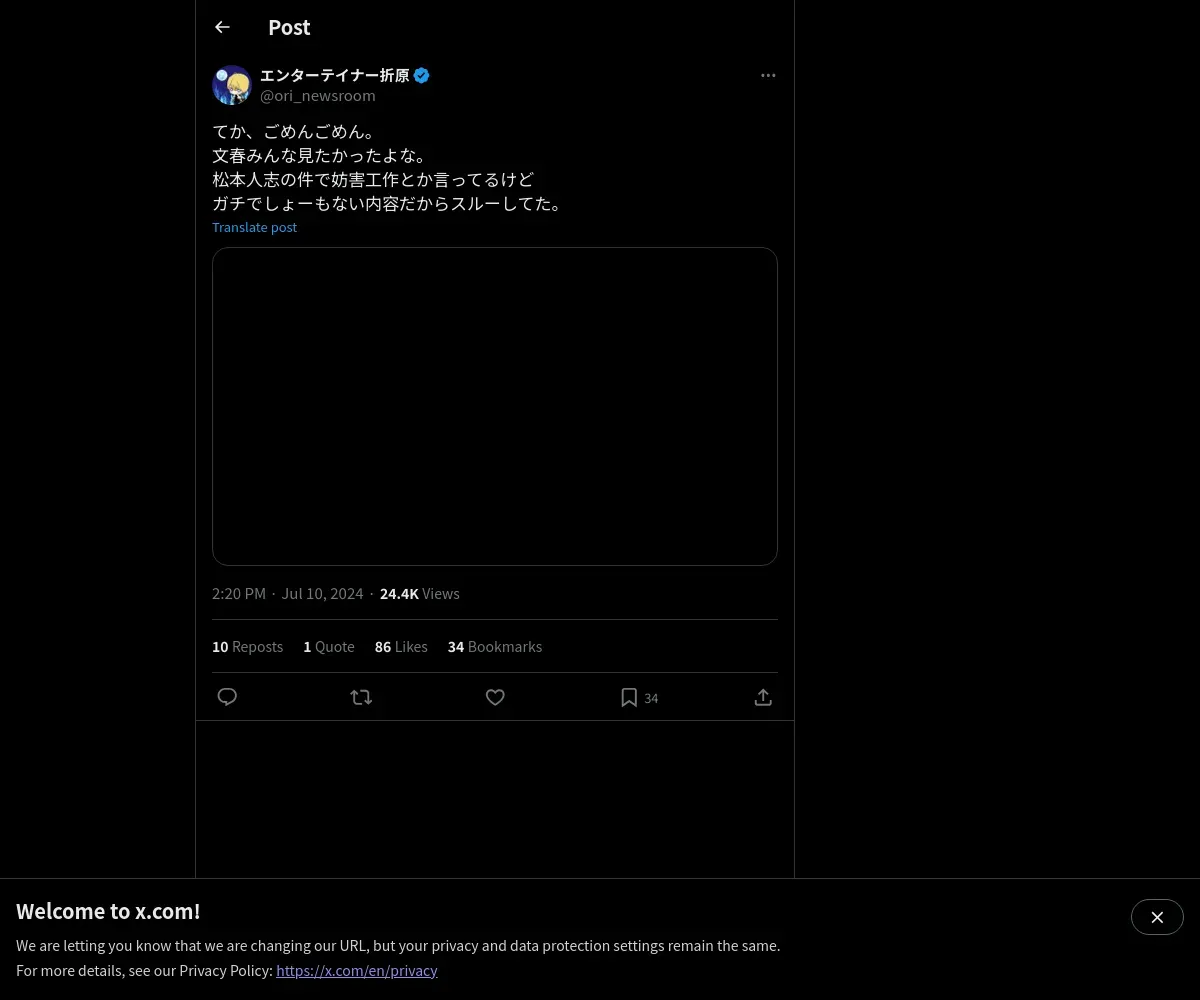Viewport: 1200px width, 1000px height.
Task: Like the post with the heart icon
Action: coord(495,697)
